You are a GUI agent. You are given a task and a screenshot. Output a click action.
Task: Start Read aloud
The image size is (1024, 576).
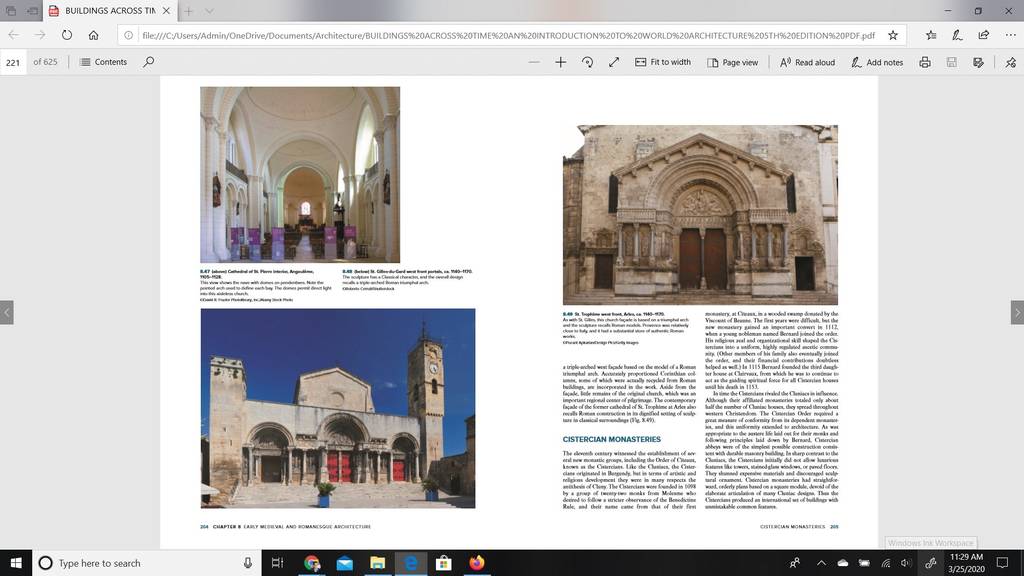click(808, 62)
